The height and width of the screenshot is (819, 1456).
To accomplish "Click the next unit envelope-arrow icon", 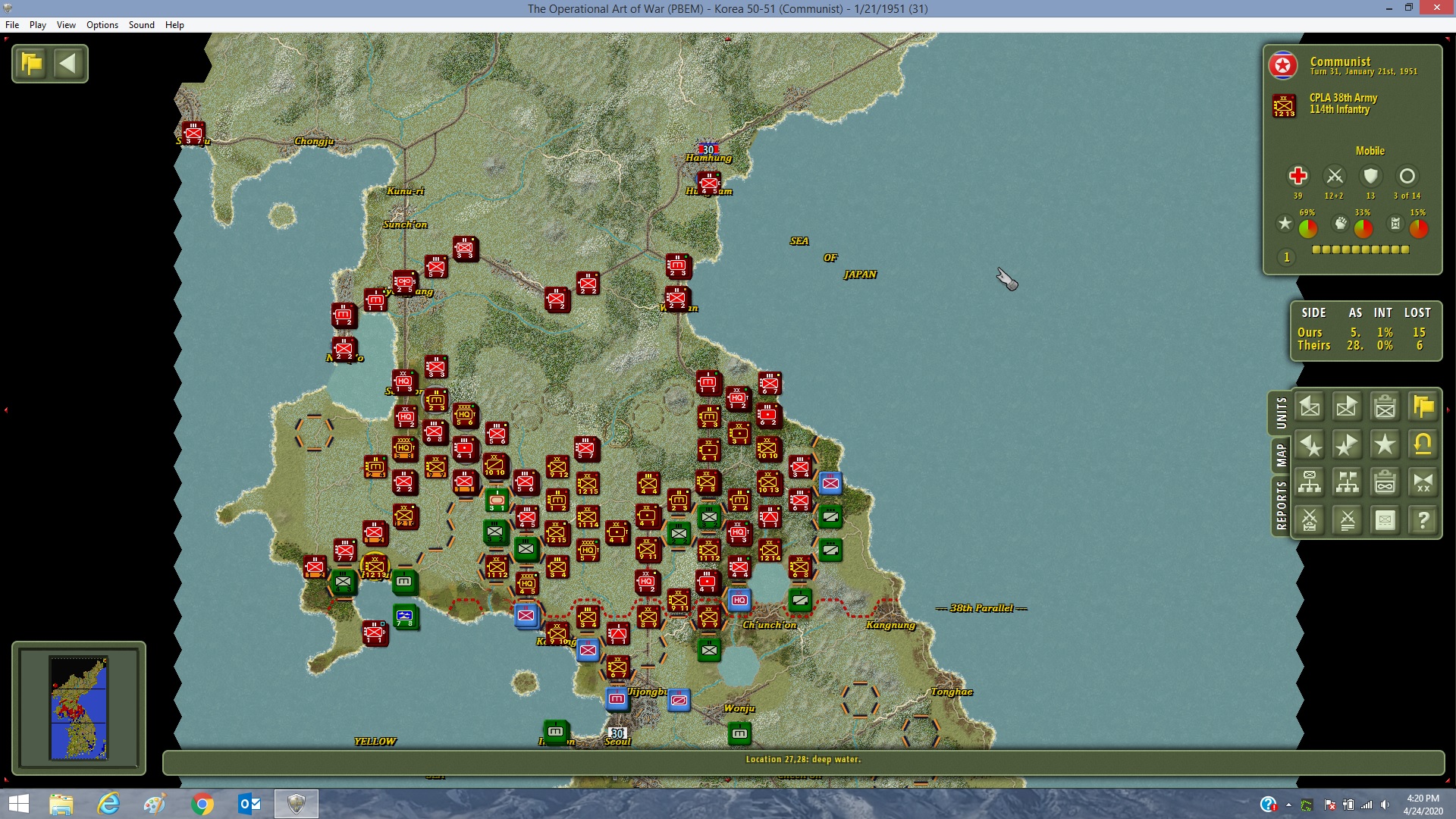I will tap(1348, 407).
